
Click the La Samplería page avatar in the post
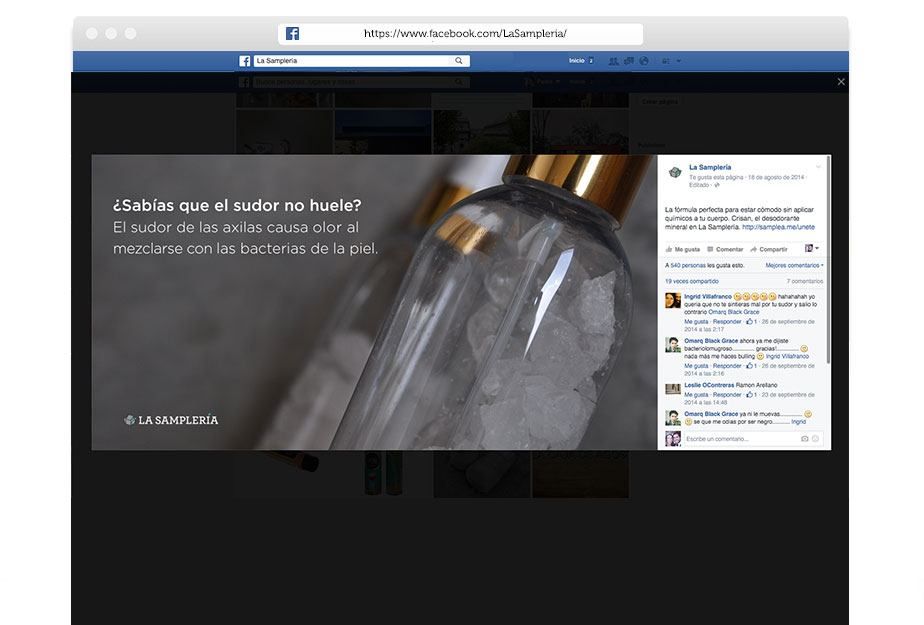tap(675, 173)
